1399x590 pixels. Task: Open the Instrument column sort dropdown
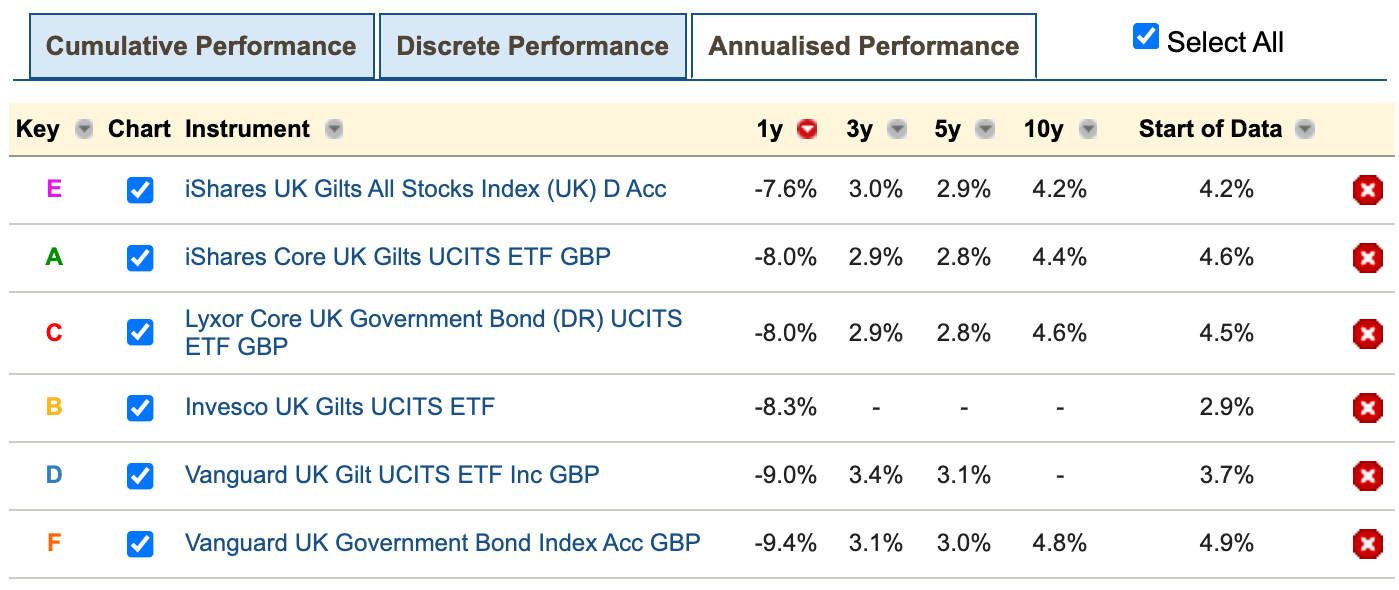tap(334, 129)
